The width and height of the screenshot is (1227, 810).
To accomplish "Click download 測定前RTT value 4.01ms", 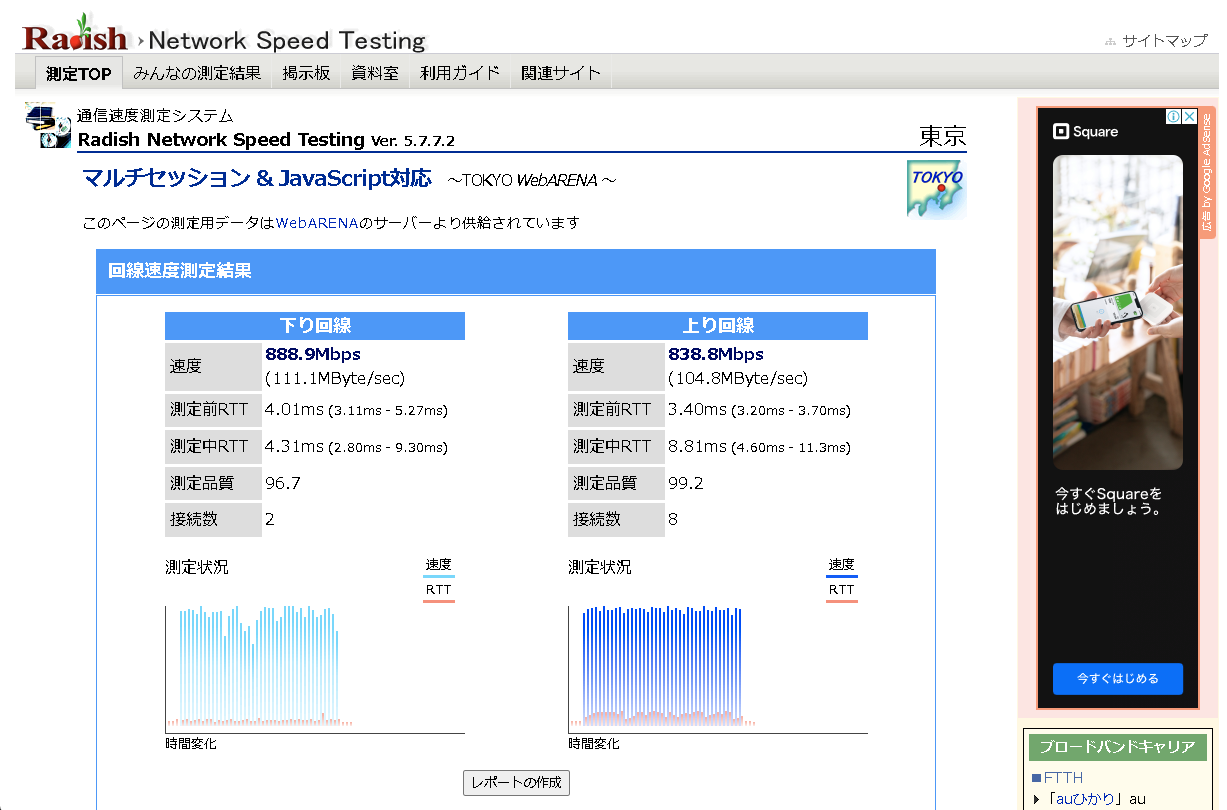I will coord(294,409).
